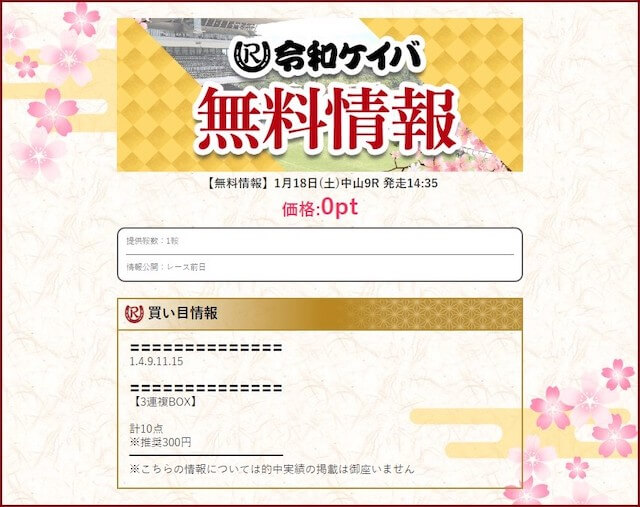The image size is (640, 507).
Task: Click the 【3連複BOX】 bet type text
Action: coord(164,402)
